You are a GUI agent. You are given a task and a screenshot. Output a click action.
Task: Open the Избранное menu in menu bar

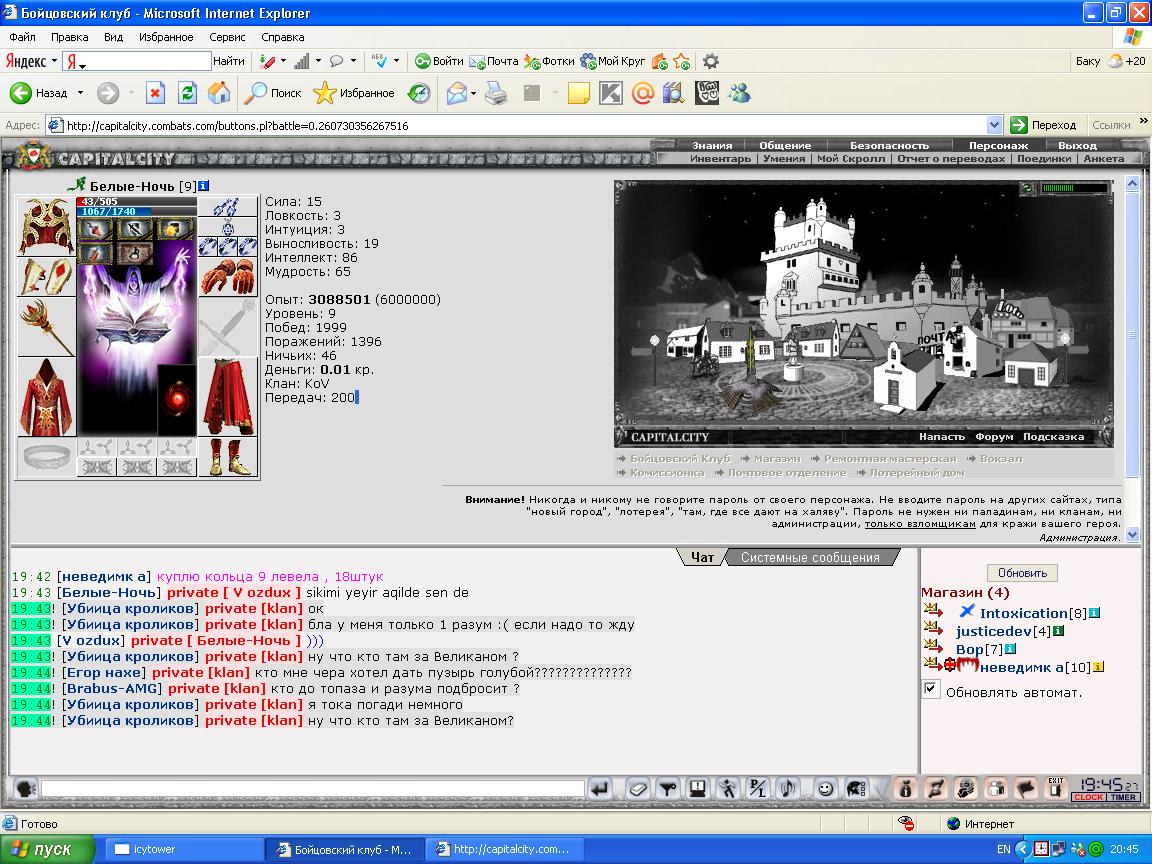coord(166,37)
